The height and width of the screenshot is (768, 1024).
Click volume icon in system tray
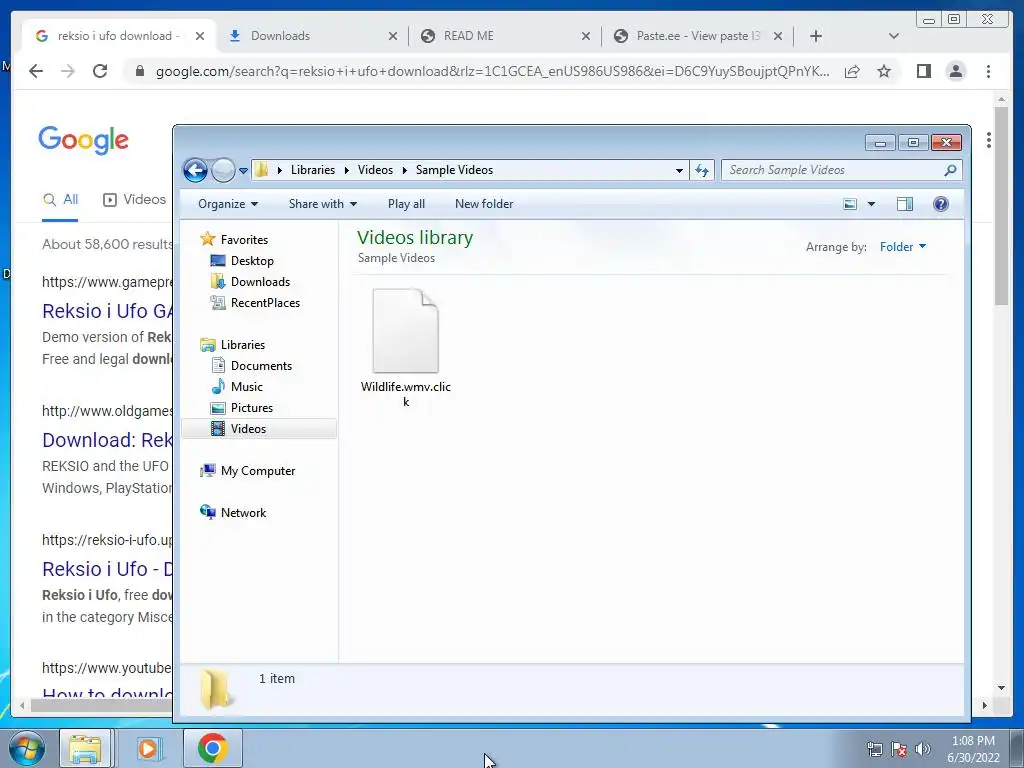click(x=923, y=749)
